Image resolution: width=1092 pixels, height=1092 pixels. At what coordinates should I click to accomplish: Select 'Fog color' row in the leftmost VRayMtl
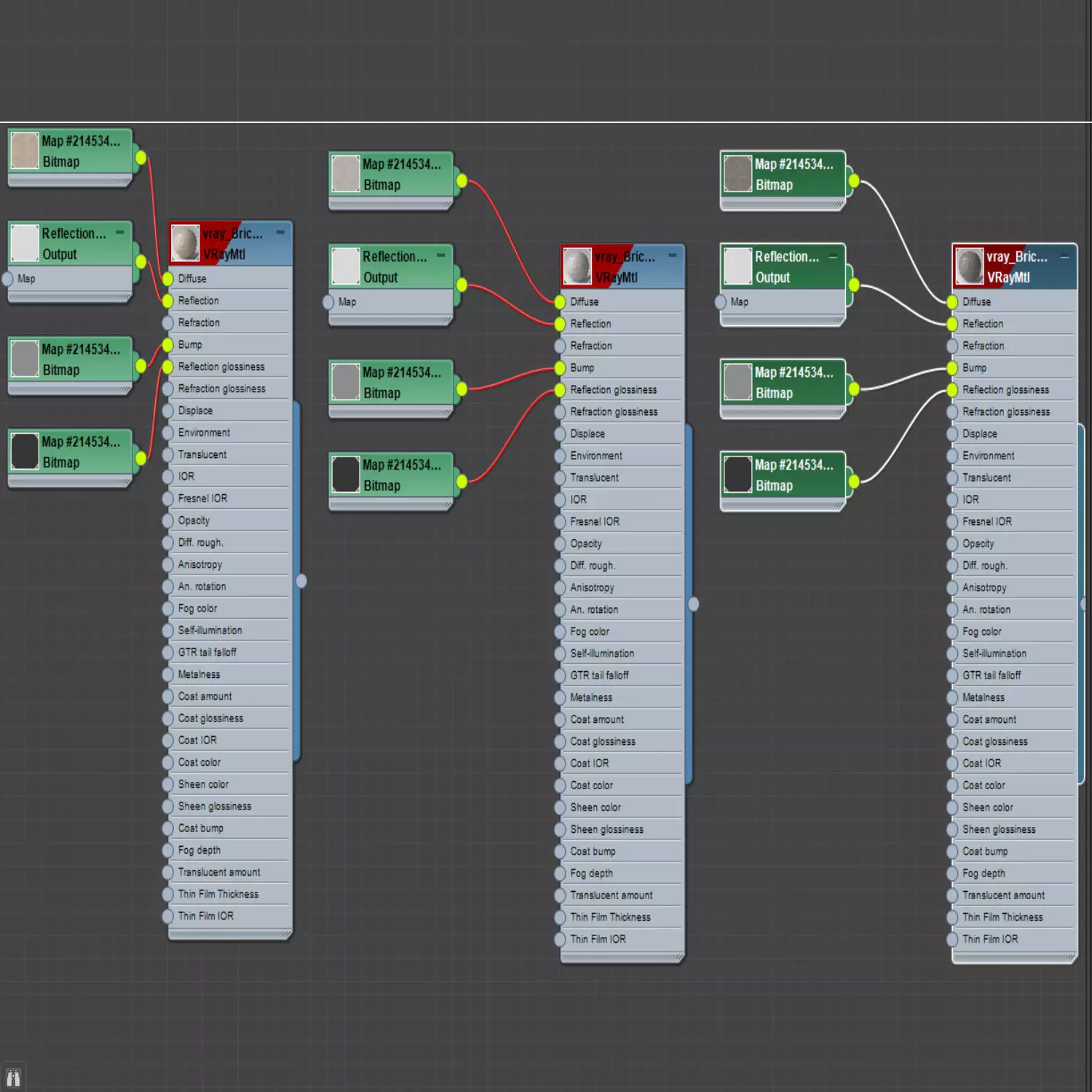pyautogui.click(x=230, y=609)
